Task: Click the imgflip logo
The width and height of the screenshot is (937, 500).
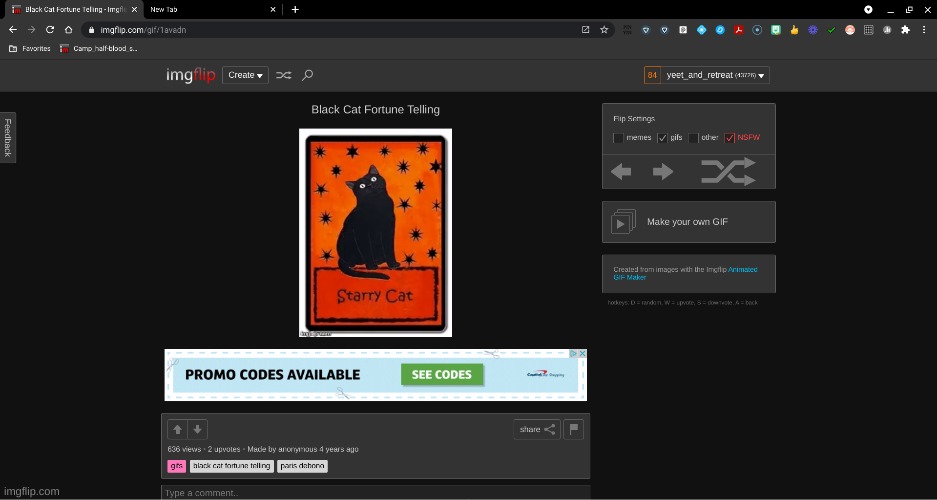Action: pyautogui.click(x=191, y=75)
